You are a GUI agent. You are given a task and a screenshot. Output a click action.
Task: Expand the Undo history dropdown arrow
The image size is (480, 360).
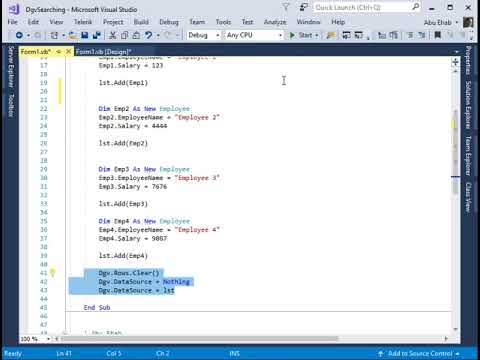[158, 35]
